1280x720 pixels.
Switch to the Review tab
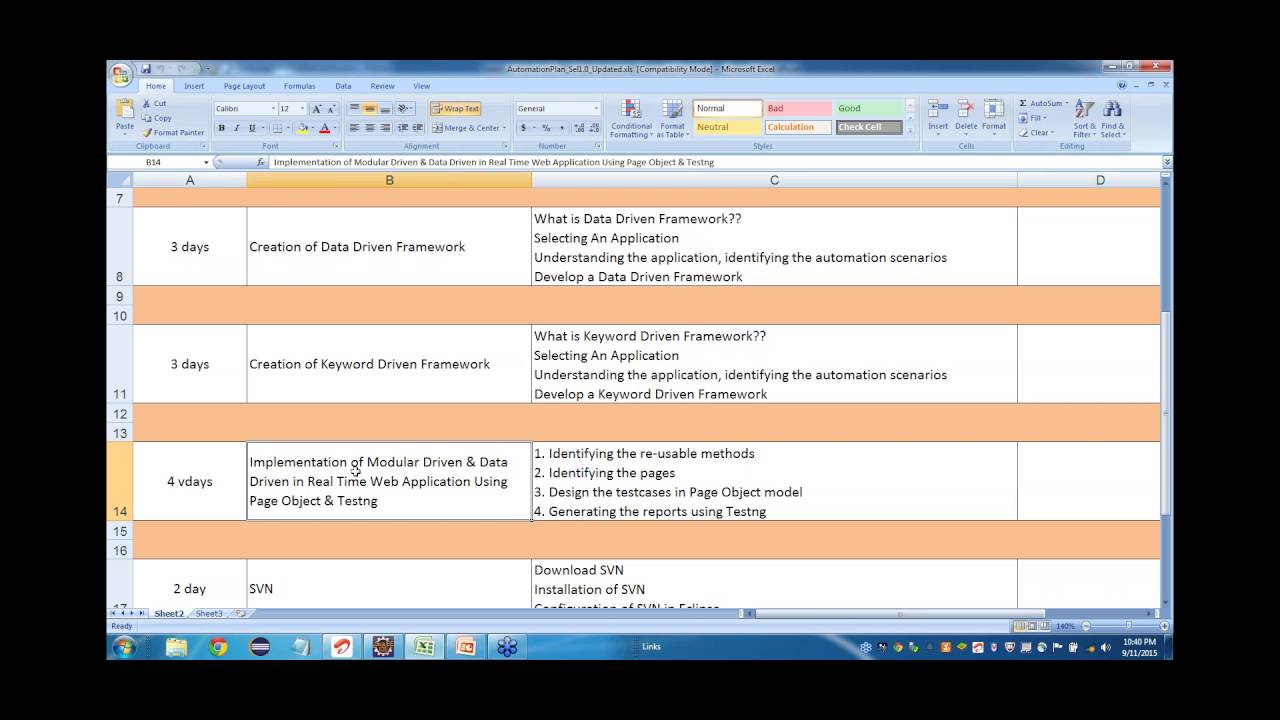point(382,86)
